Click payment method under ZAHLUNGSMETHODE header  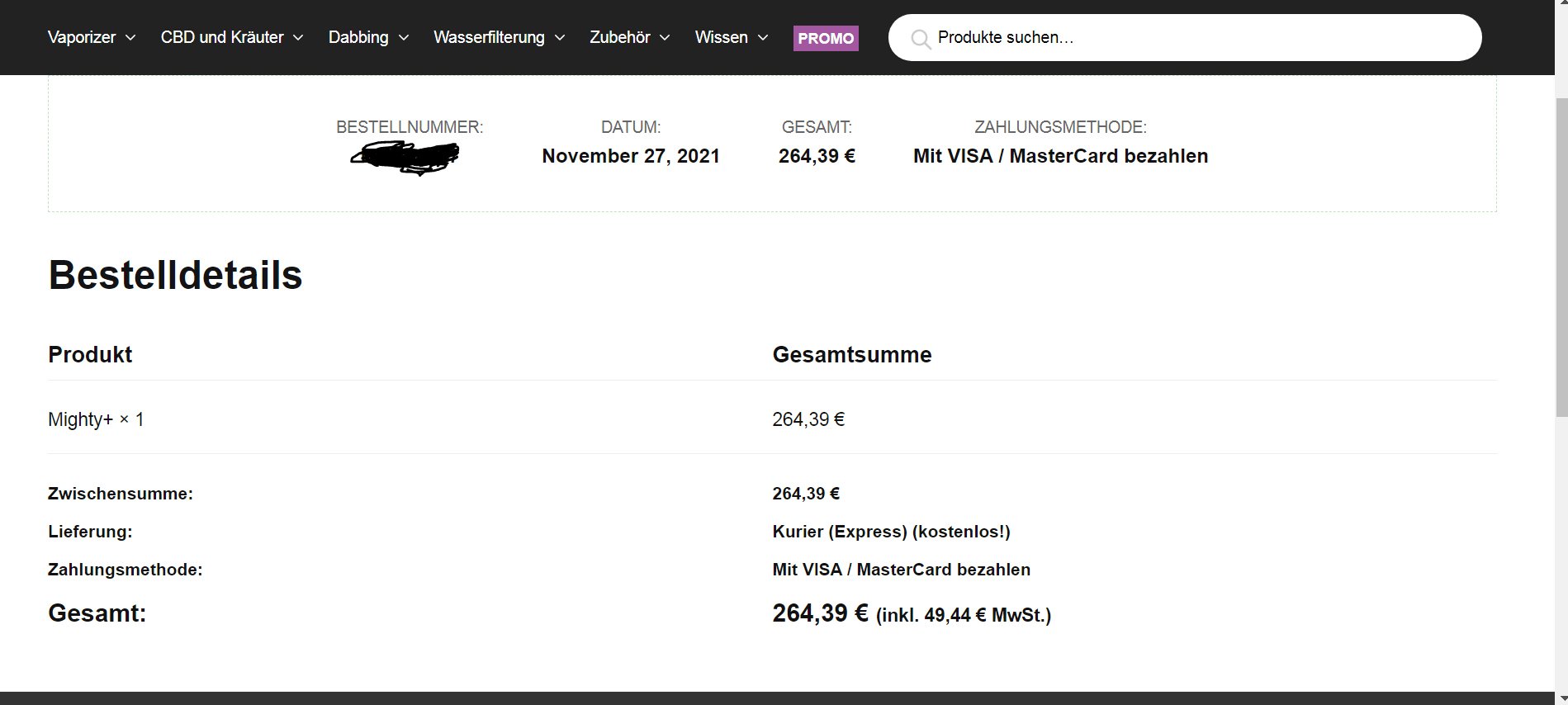[x=1060, y=156]
